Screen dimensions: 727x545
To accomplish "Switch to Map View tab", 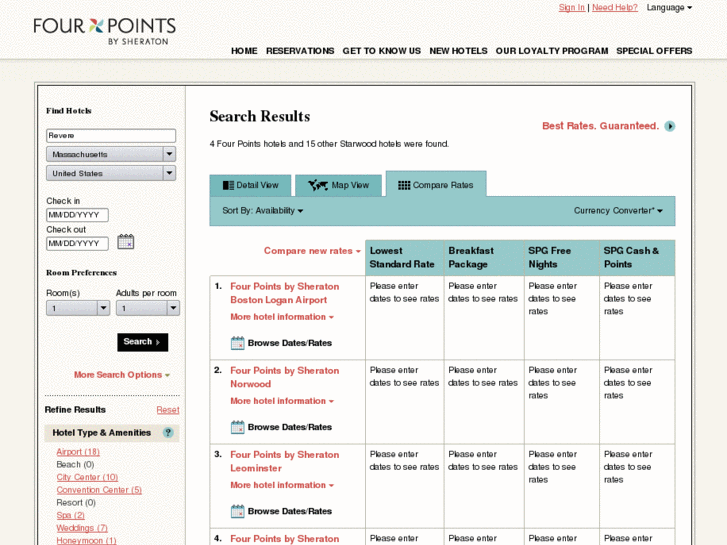I will [338, 186].
